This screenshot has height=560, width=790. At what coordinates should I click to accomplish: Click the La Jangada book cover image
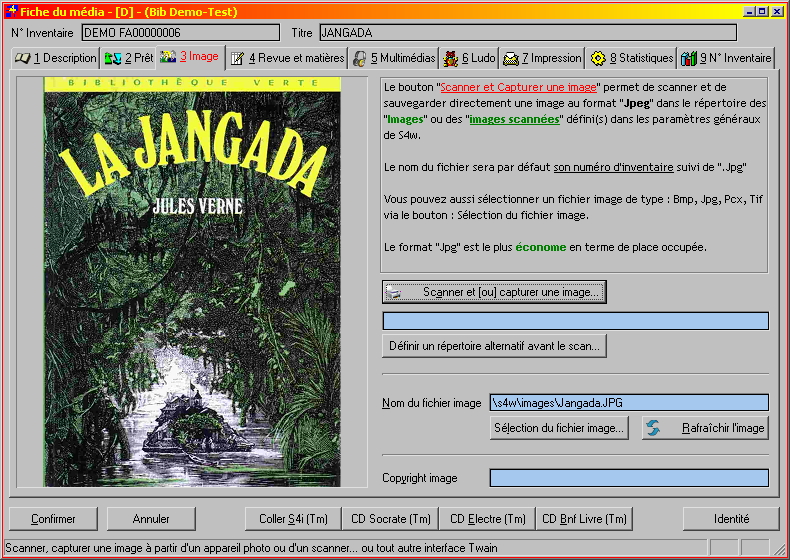[192, 282]
